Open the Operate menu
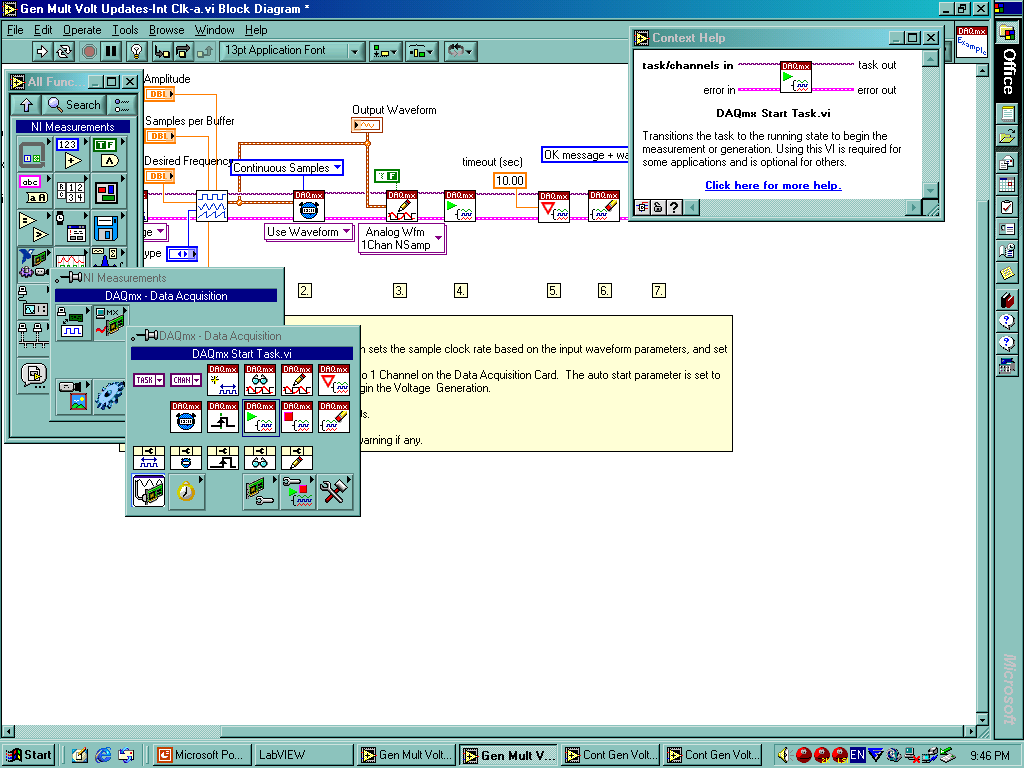The height and width of the screenshot is (768, 1024). click(x=82, y=30)
